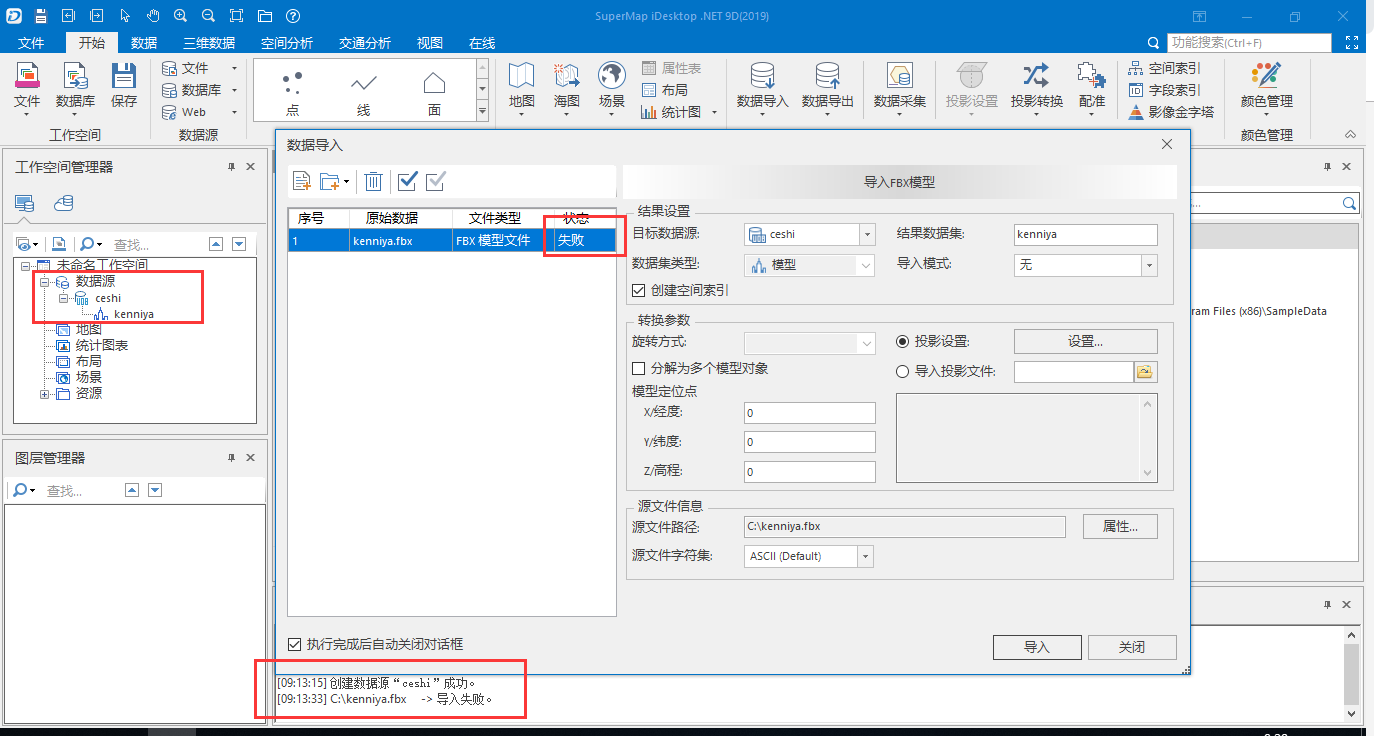This screenshot has width=1374, height=736.
Task: Open the 导入模式 dropdown
Action: (x=1149, y=266)
